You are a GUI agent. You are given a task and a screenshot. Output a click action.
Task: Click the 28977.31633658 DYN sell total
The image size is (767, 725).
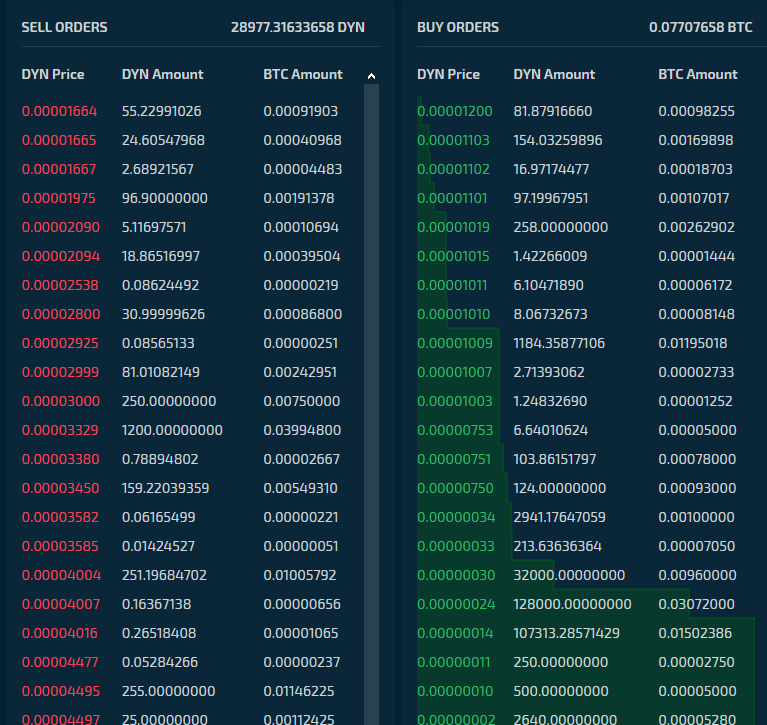tap(298, 27)
